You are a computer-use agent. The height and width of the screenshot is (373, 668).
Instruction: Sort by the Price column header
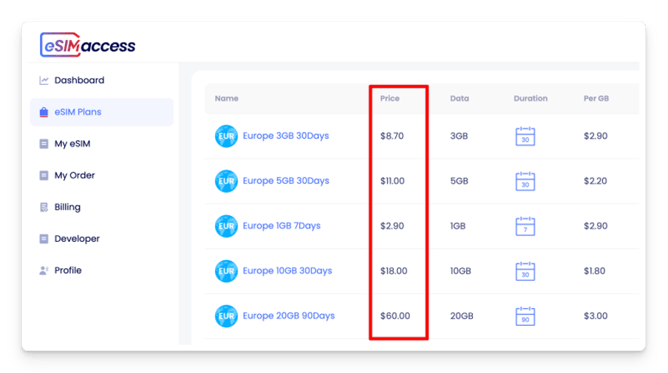390,98
